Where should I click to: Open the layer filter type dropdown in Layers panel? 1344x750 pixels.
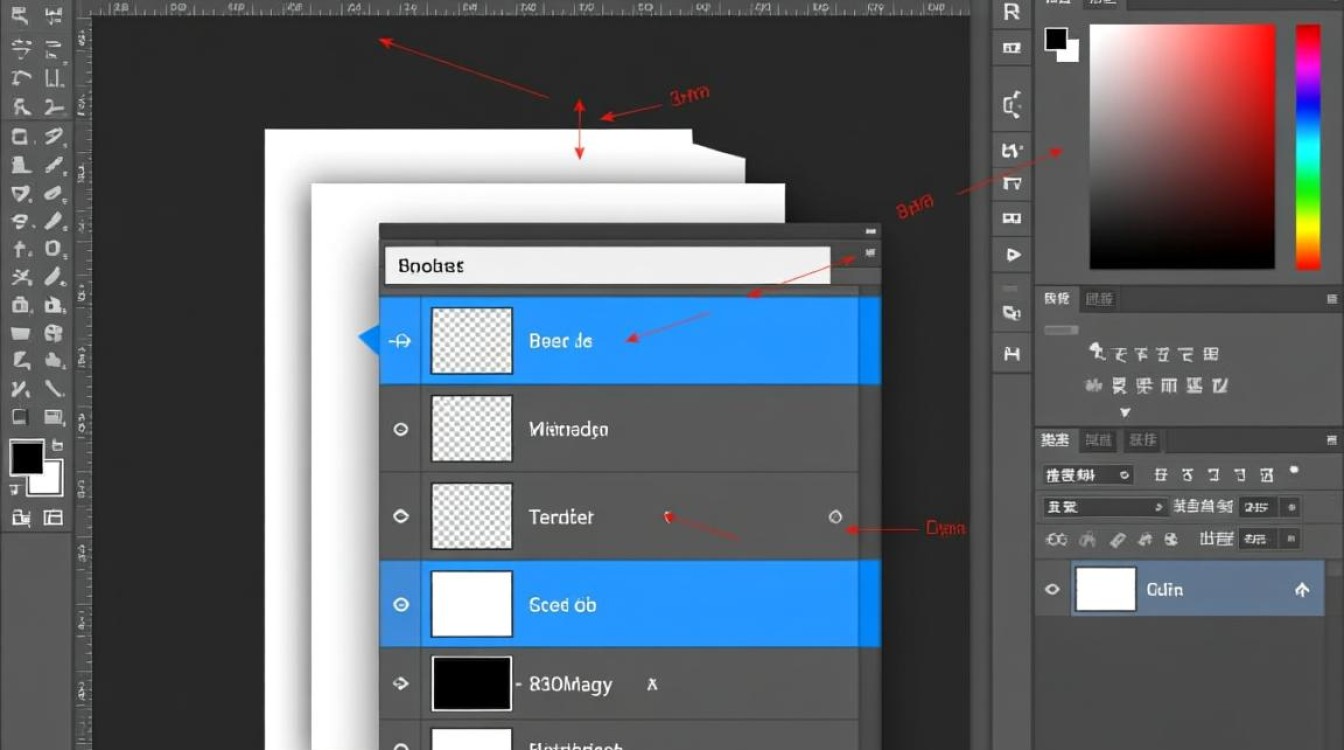(x=1088, y=475)
